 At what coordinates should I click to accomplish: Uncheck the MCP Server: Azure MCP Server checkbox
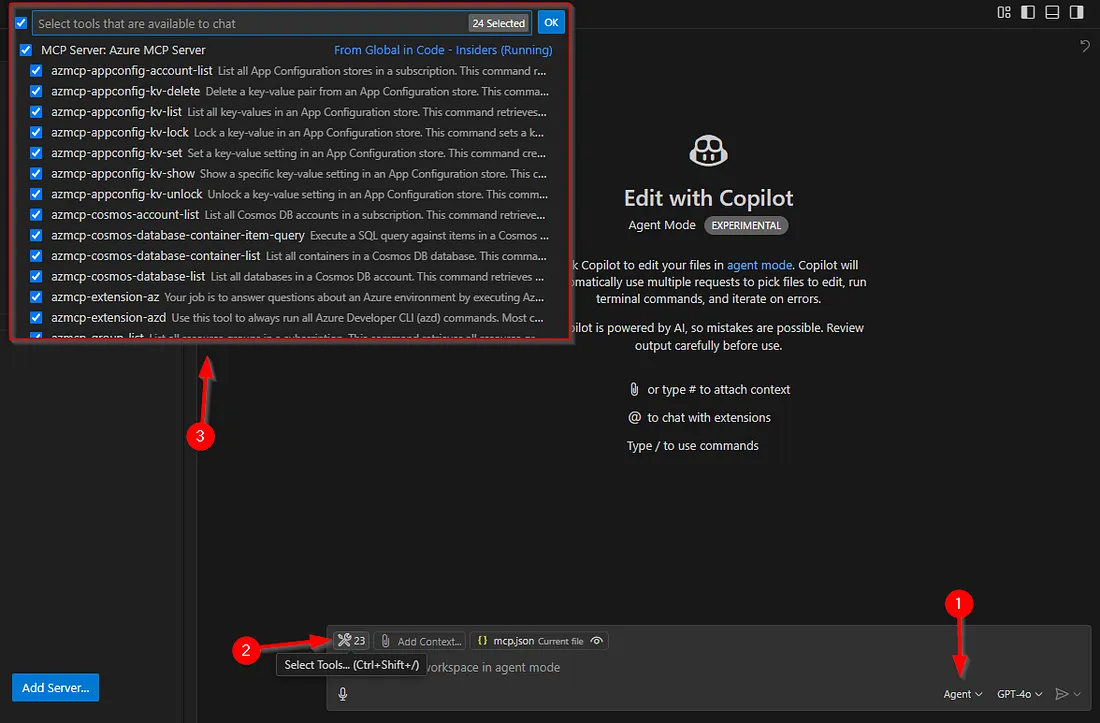tap(26, 50)
